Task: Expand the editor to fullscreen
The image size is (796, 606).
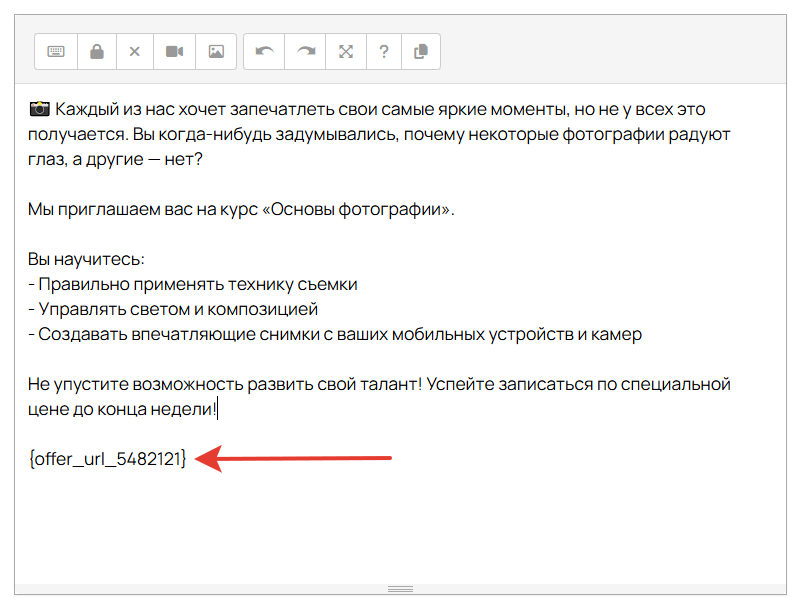Action: pos(346,51)
